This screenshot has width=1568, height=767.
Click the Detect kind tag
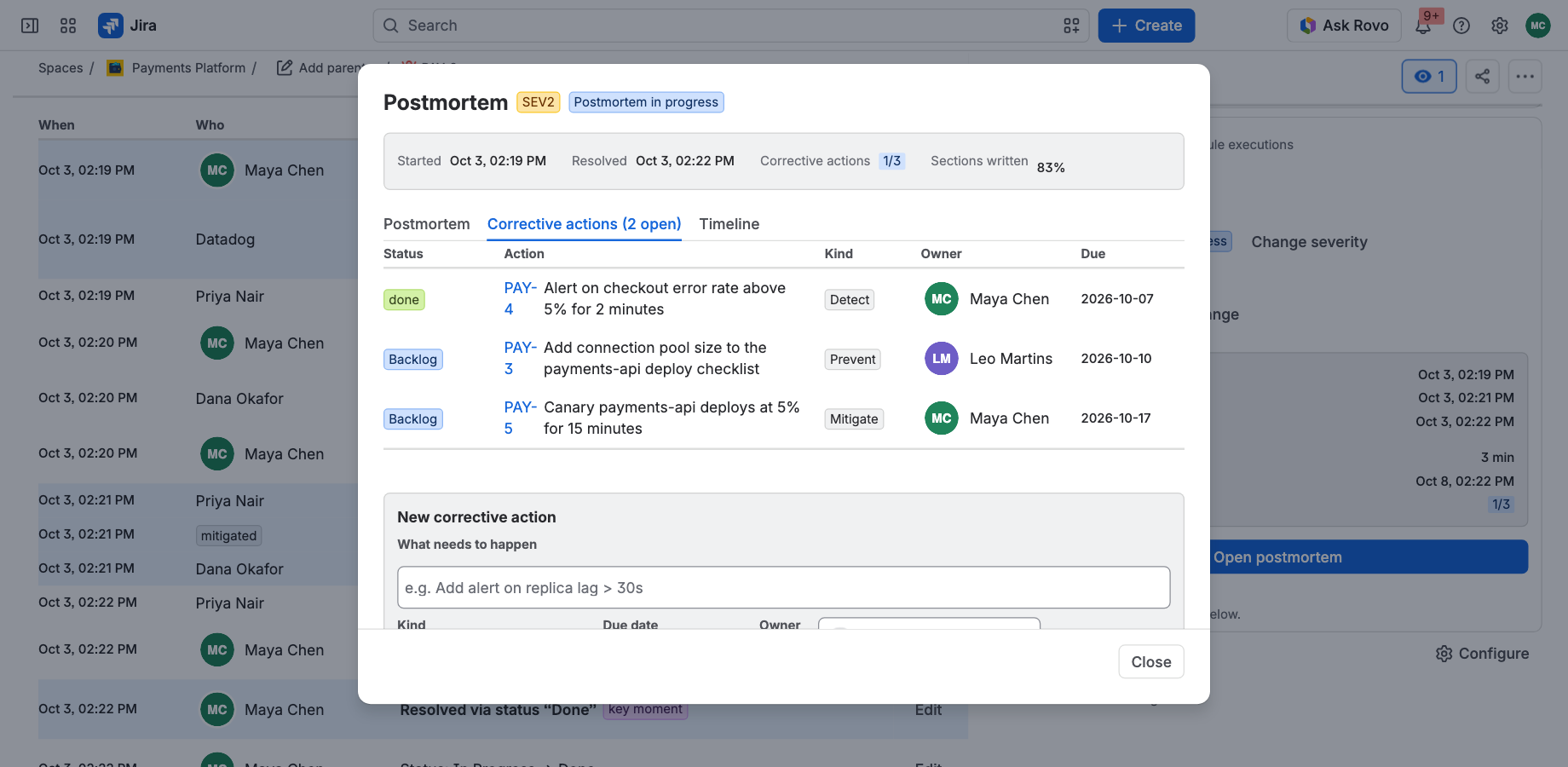(x=850, y=300)
